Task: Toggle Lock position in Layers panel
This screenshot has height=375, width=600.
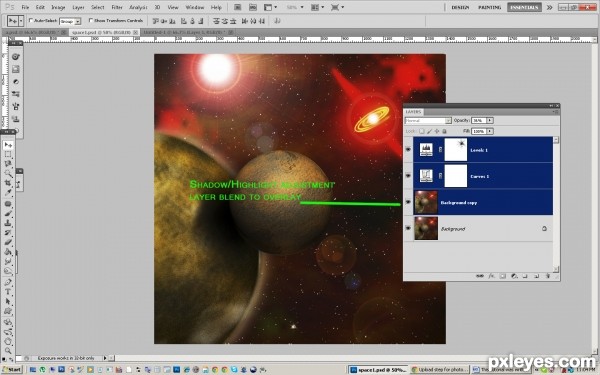Action: [x=437, y=131]
